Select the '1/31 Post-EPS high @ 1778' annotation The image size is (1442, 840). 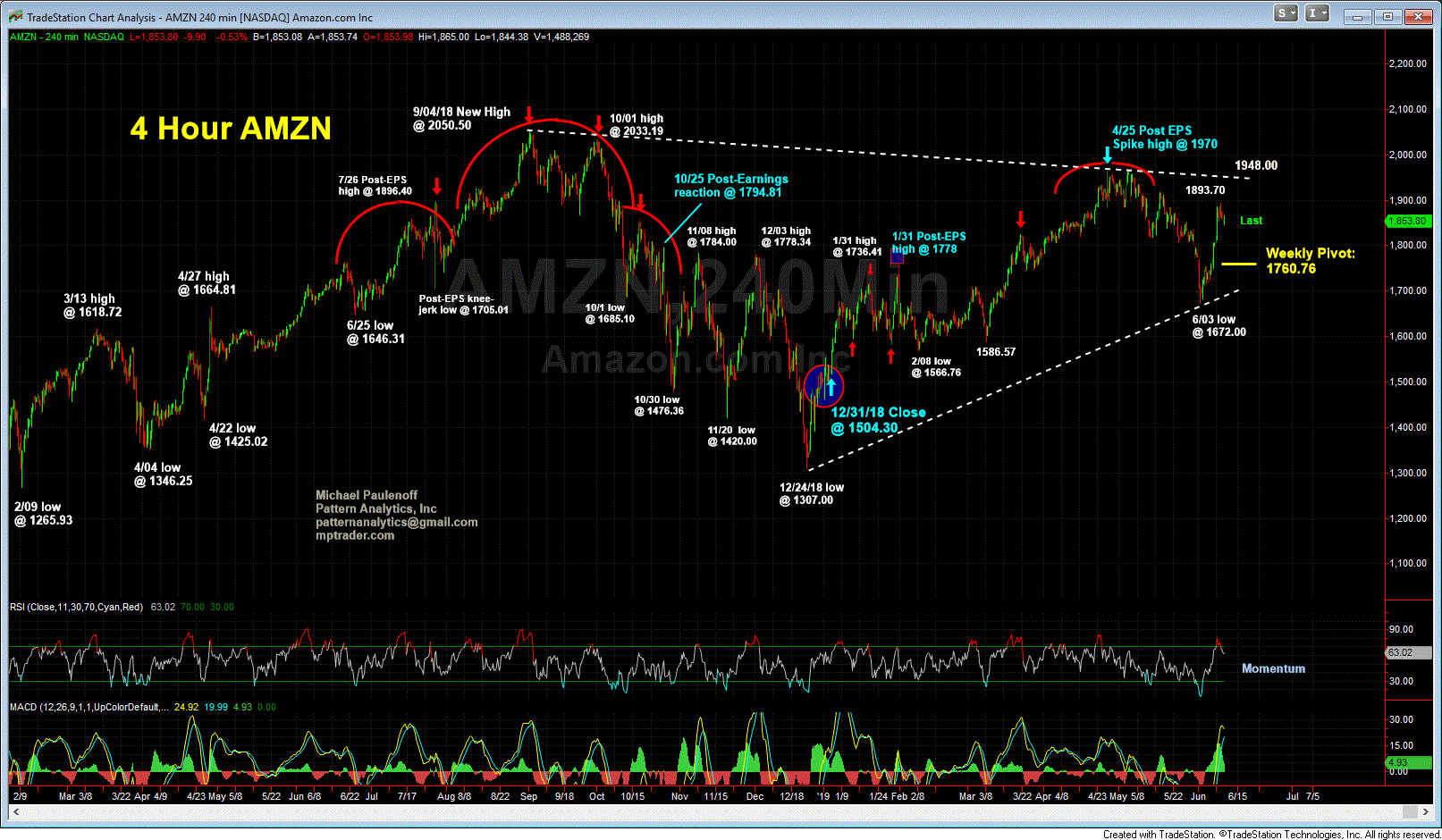pos(929,243)
